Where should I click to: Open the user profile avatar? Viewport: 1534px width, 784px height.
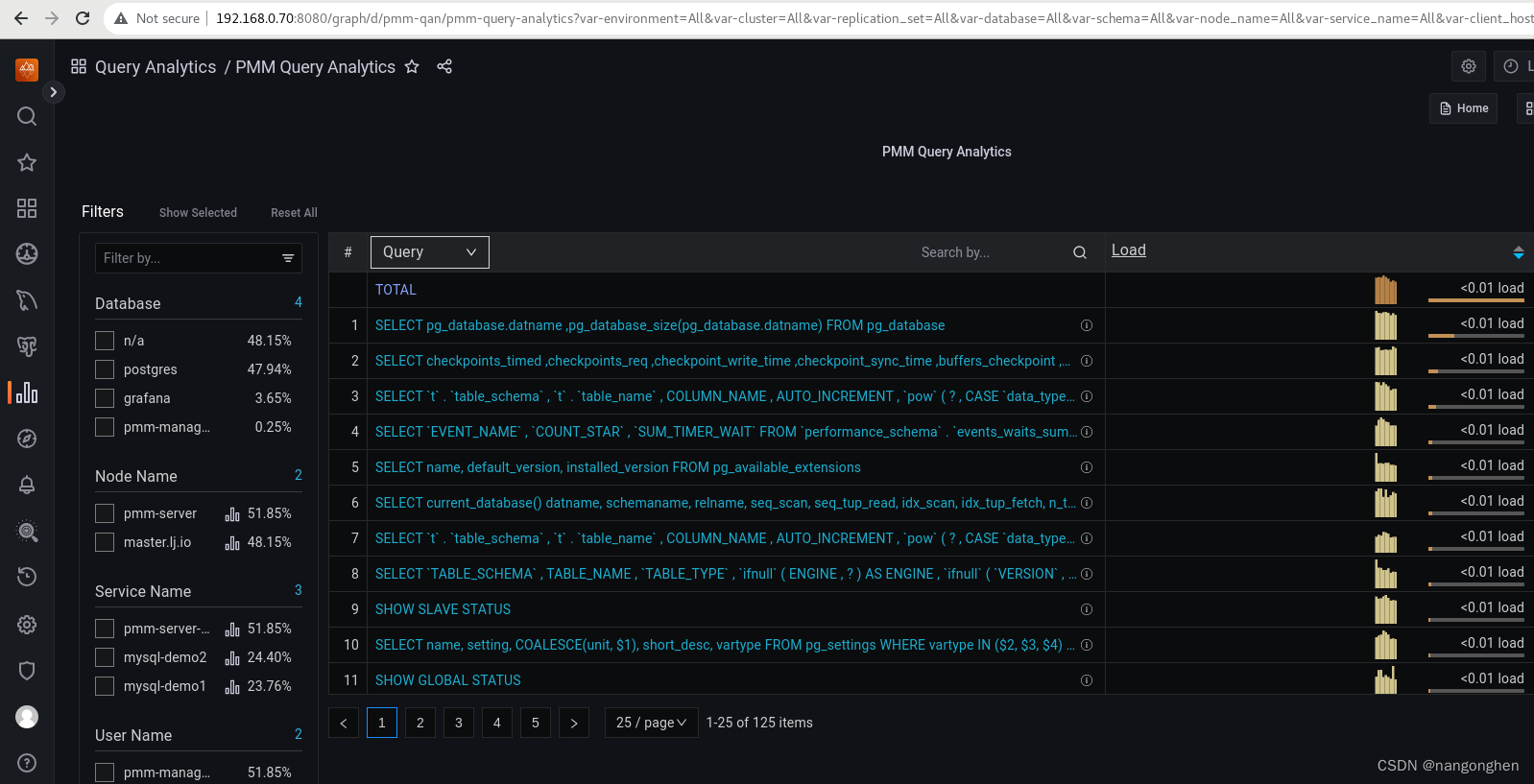pyautogui.click(x=27, y=717)
